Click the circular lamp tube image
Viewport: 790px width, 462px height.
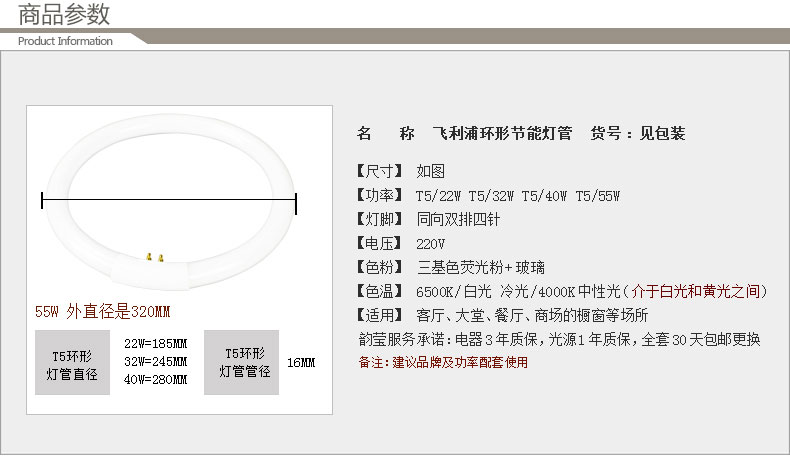(169, 202)
